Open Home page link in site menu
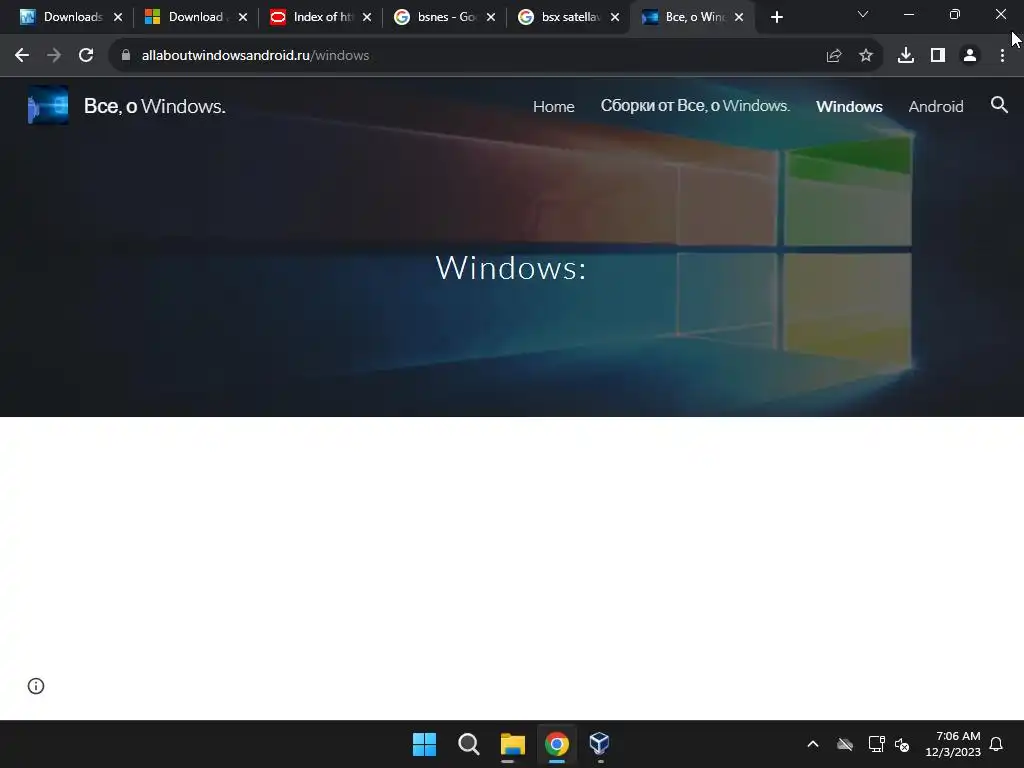This screenshot has width=1024, height=768. pyautogui.click(x=553, y=106)
